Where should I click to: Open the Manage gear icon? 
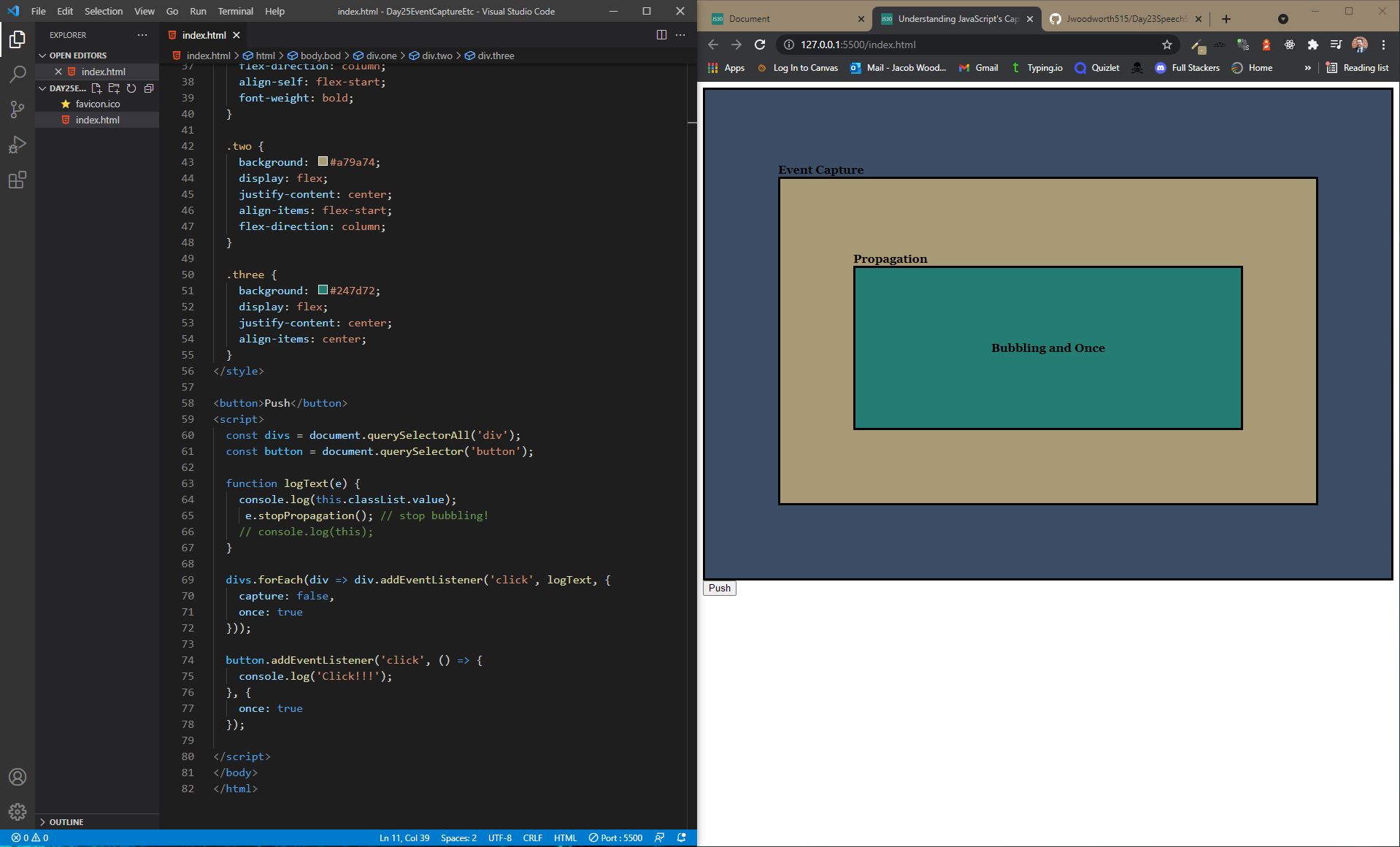(x=18, y=811)
